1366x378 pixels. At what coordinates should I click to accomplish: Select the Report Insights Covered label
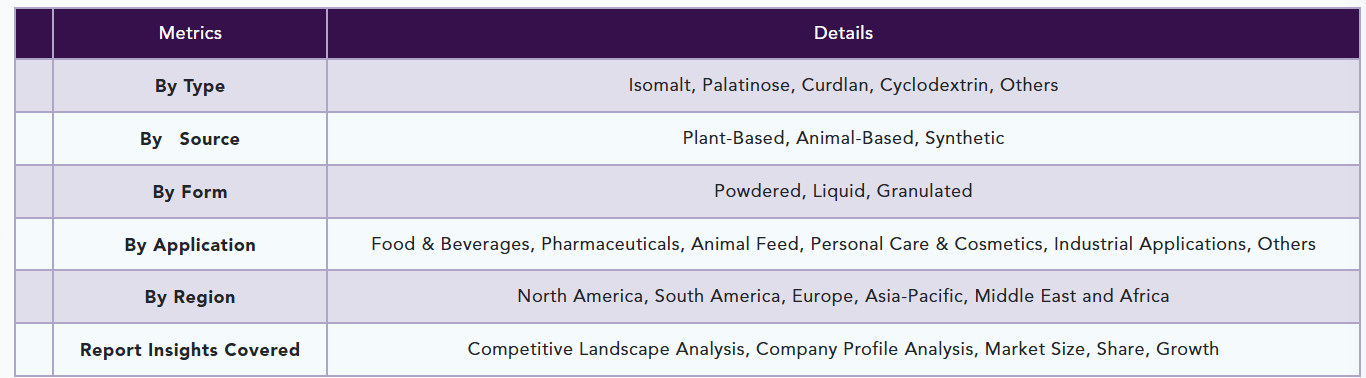(190, 350)
